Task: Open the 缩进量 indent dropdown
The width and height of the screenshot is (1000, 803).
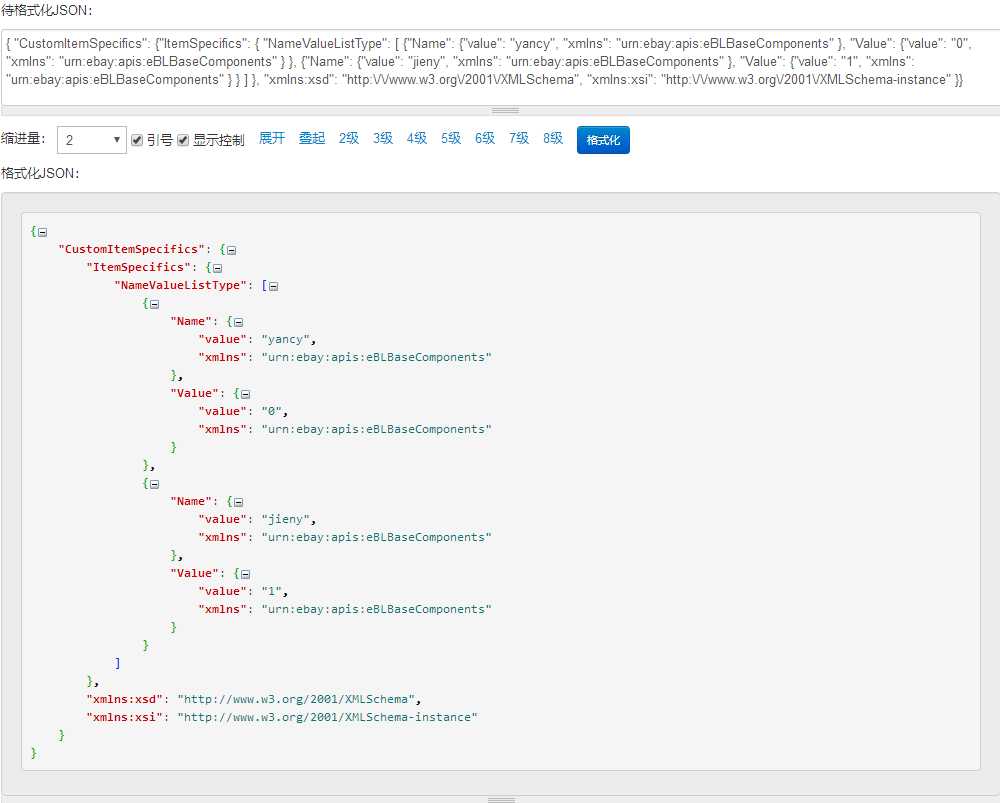Action: pos(92,140)
